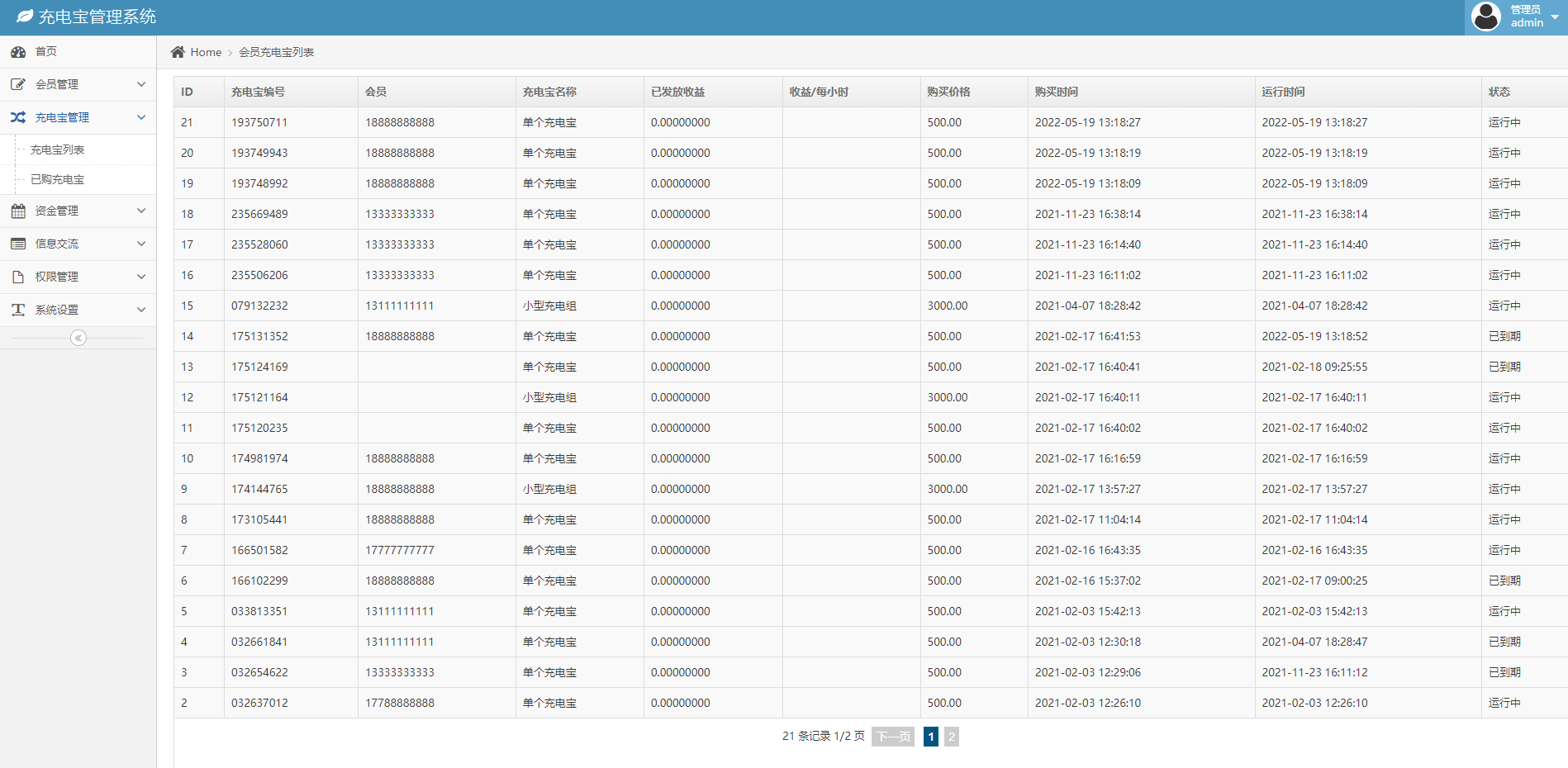Click the dashboard icon beside 首页
Viewport: 1568px width, 768px height.
pyautogui.click(x=18, y=52)
